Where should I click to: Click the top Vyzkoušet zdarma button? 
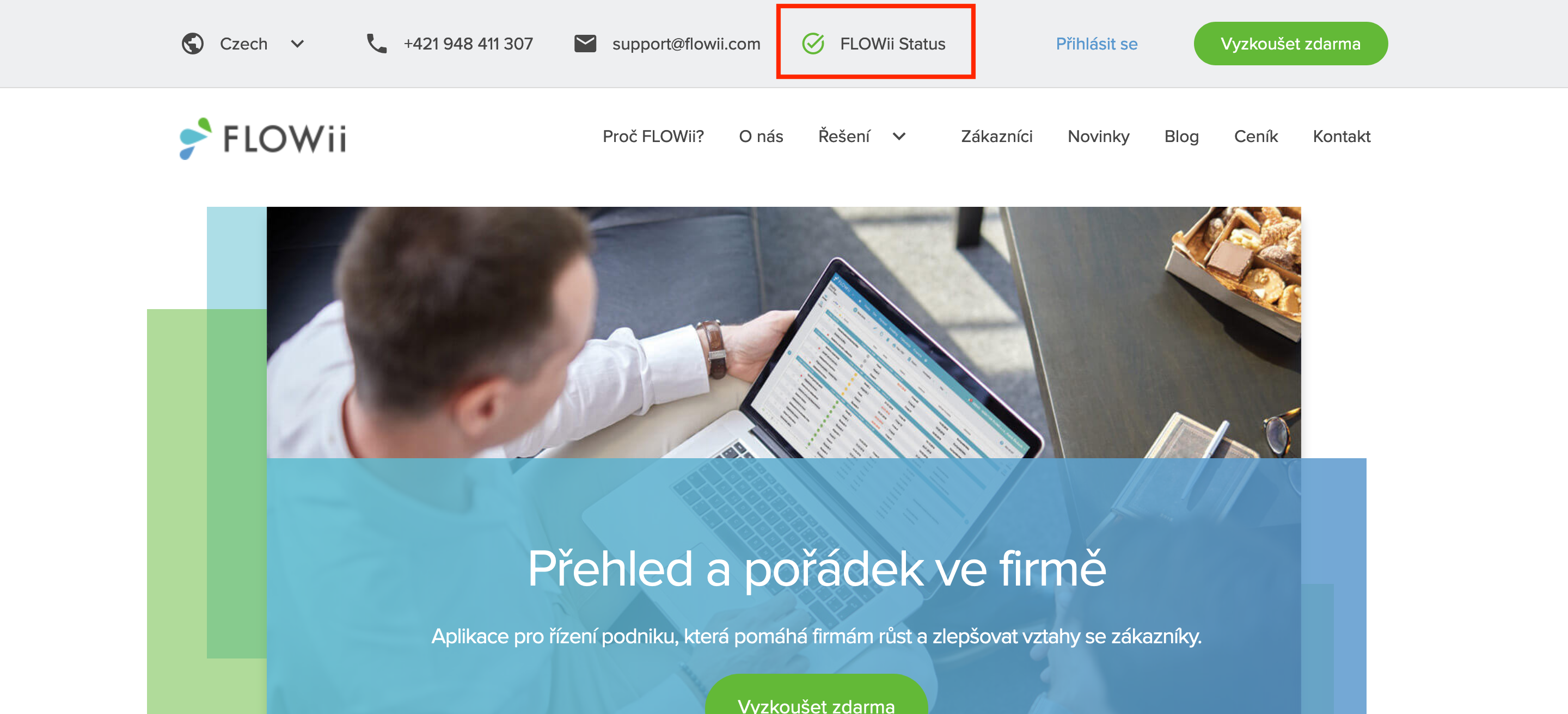pos(1290,44)
